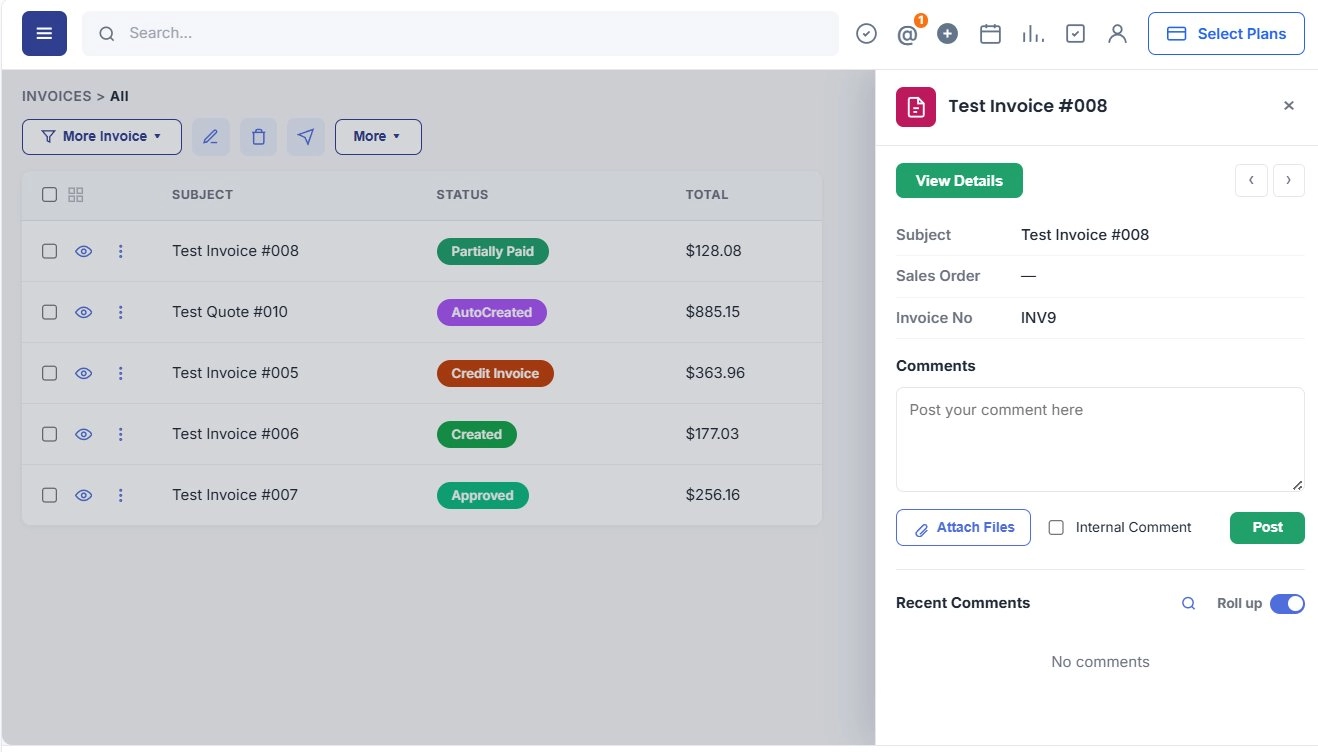Open Test Invoice #005 subject
Viewport: 1318px width, 752px height.
point(235,374)
